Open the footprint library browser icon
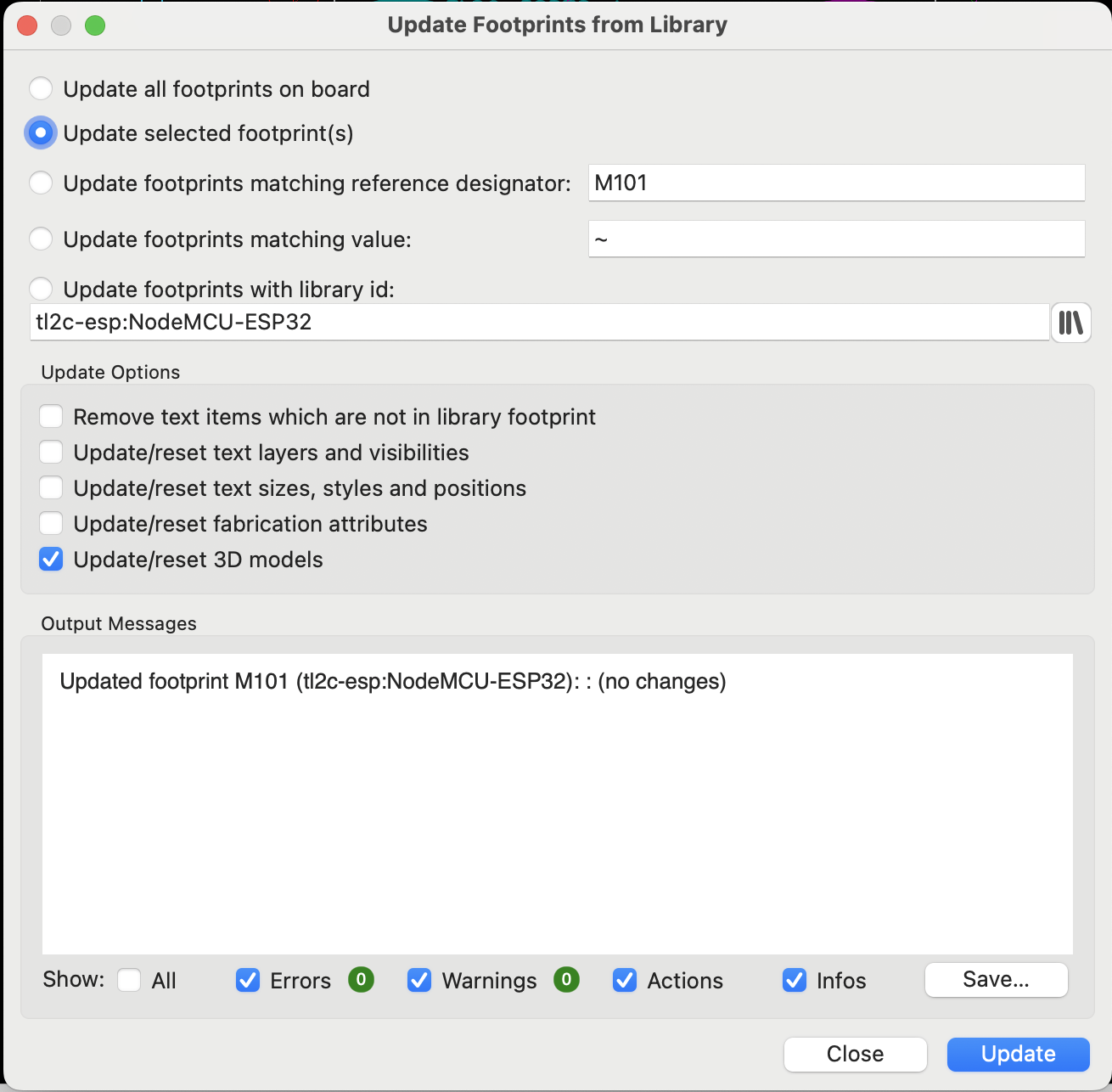The image size is (1112, 1092). pyautogui.click(x=1070, y=323)
